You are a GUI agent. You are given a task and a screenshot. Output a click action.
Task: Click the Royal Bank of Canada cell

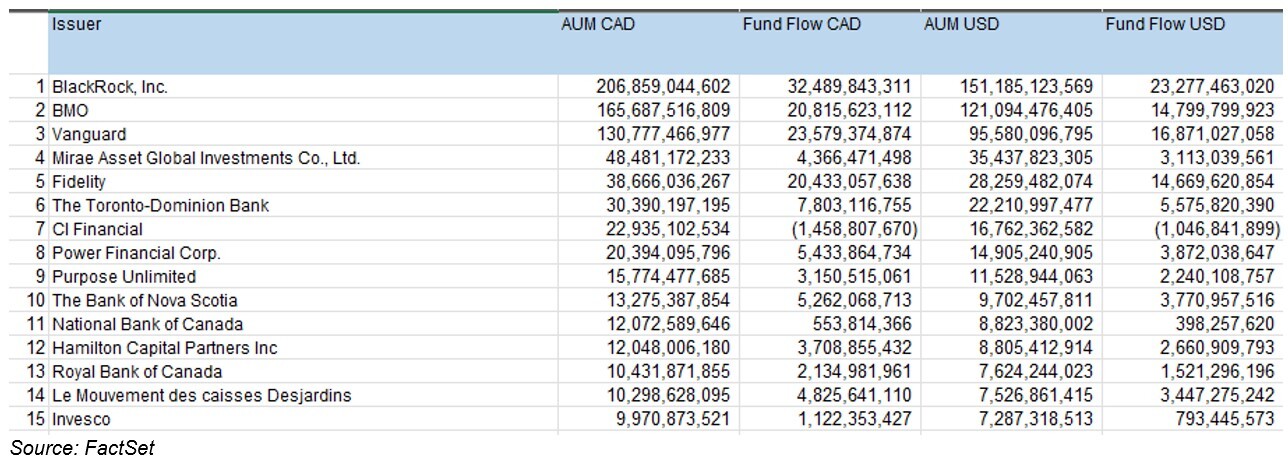tap(303, 372)
